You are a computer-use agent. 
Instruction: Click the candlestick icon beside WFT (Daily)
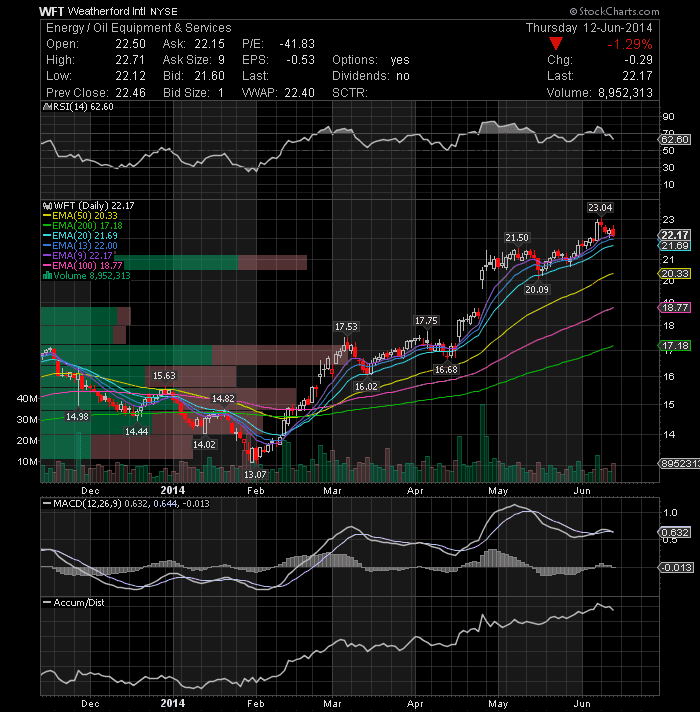[47, 206]
